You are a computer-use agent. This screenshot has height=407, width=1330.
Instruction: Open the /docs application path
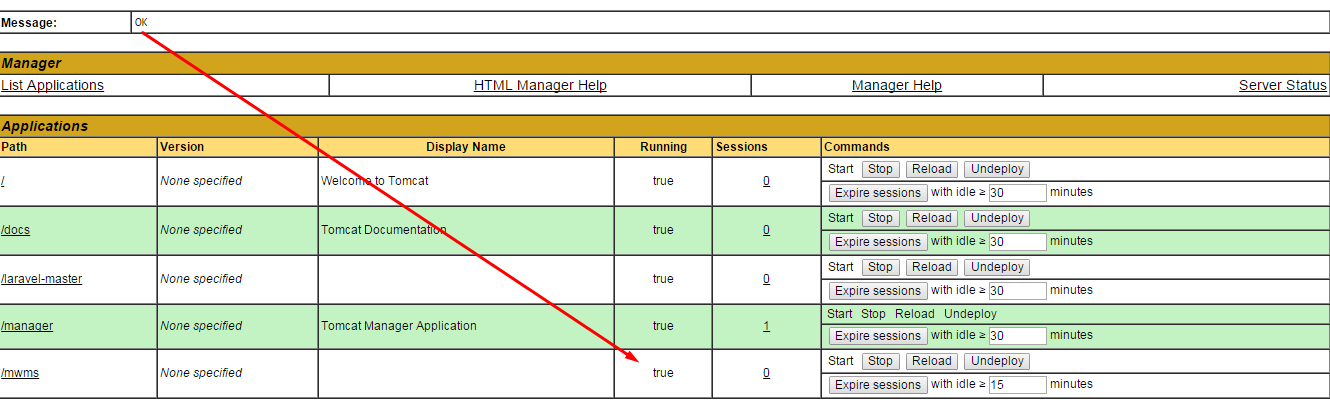point(16,230)
